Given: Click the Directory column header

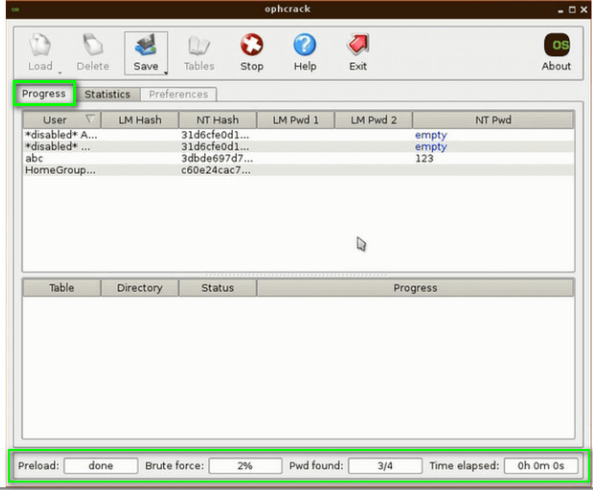Looking at the screenshot, I should point(140,288).
